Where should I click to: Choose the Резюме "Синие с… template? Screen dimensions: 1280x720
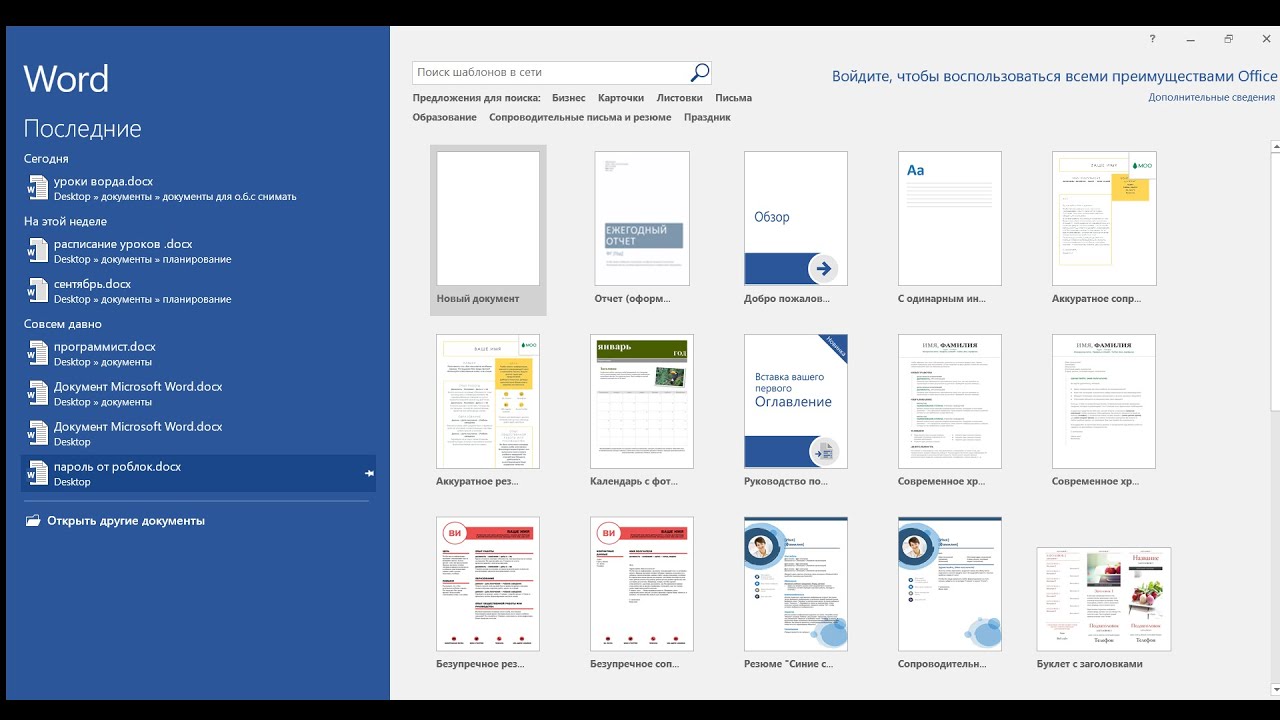796,593
